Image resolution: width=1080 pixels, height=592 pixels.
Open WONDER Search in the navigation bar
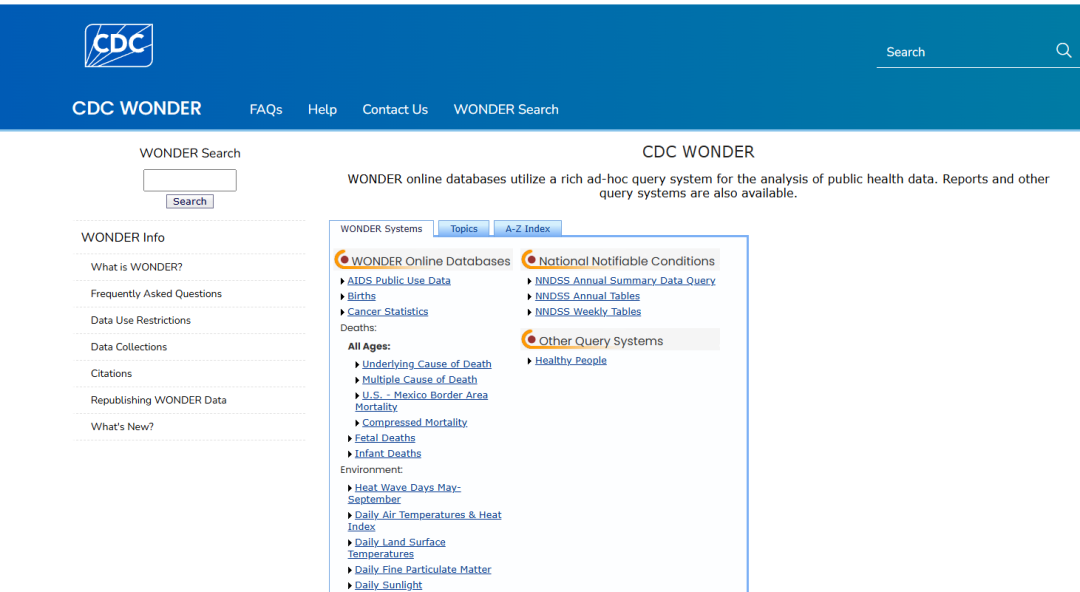(506, 110)
